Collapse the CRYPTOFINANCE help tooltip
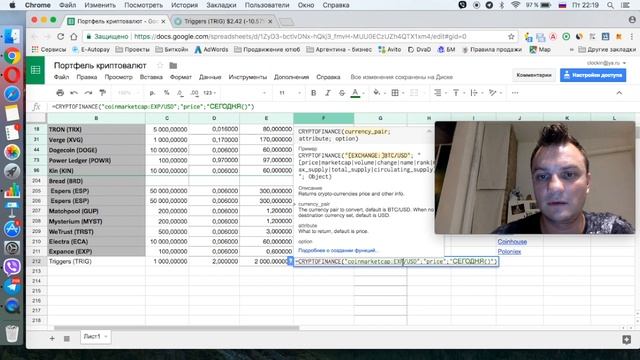The image size is (640, 360). (429, 131)
